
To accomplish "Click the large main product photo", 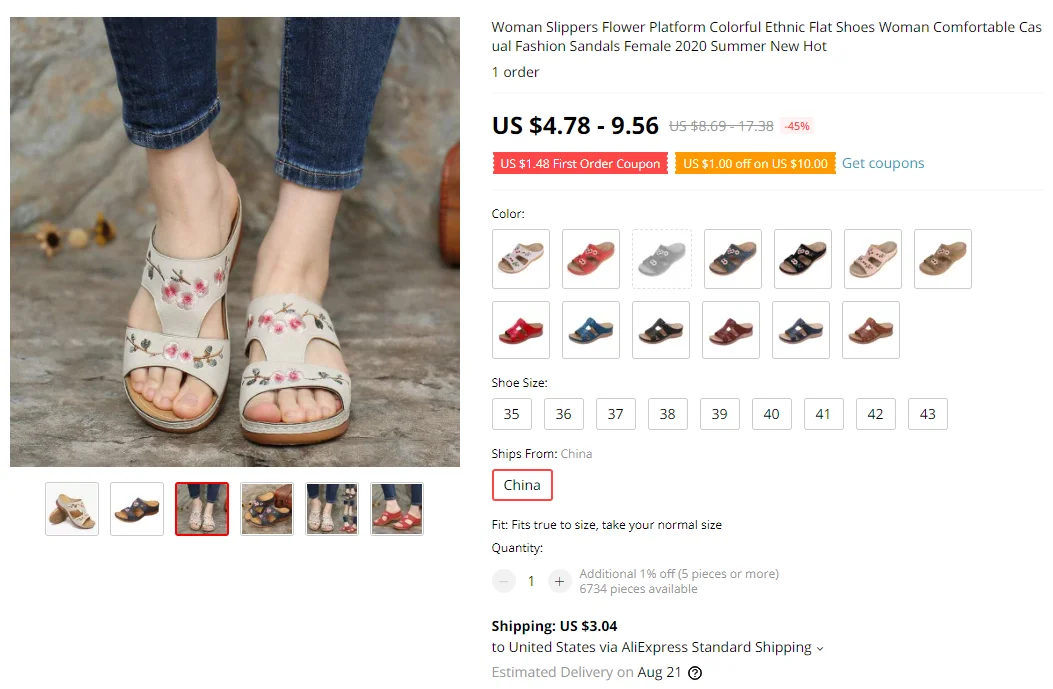I will tap(235, 242).
